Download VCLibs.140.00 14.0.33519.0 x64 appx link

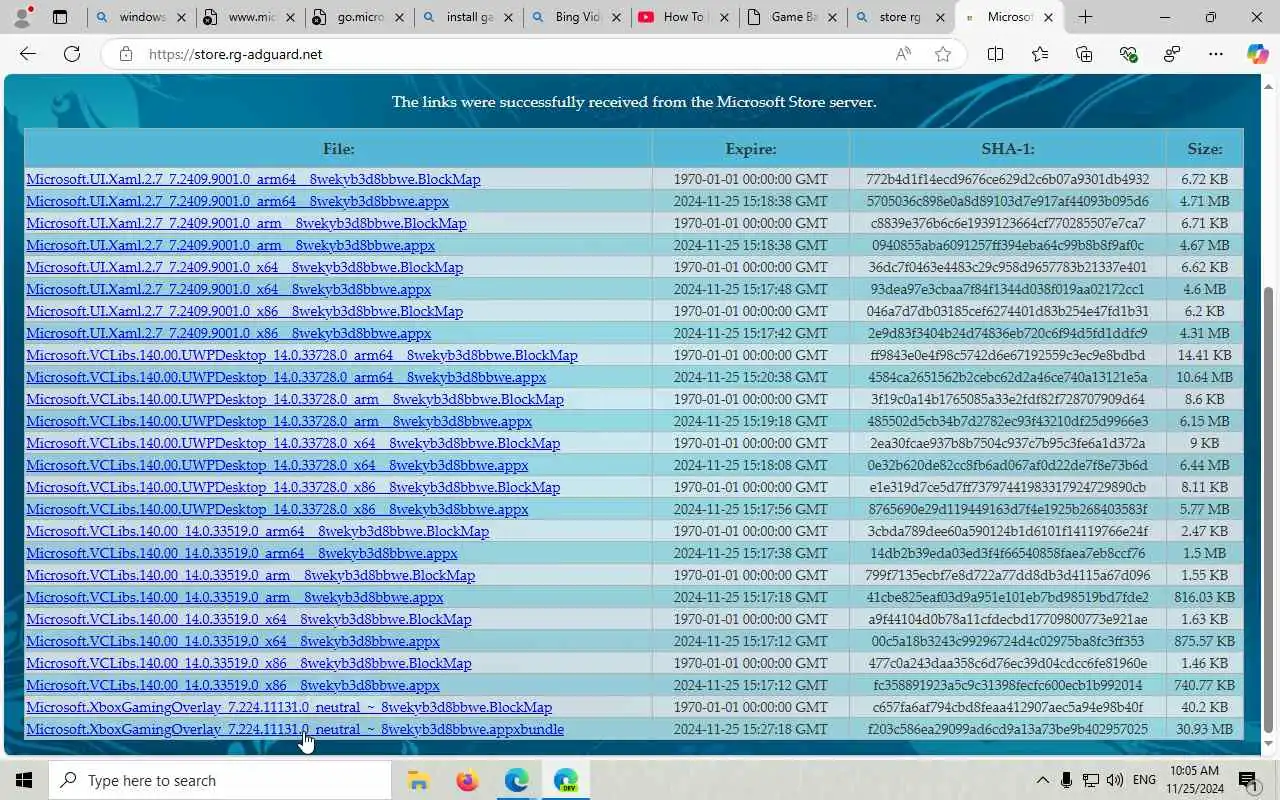click(233, 641)
